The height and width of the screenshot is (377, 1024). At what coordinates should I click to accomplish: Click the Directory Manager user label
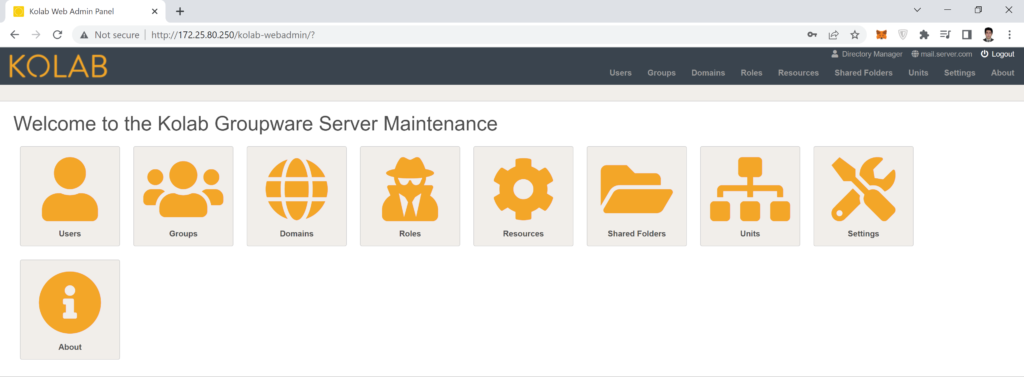point(867,54)
